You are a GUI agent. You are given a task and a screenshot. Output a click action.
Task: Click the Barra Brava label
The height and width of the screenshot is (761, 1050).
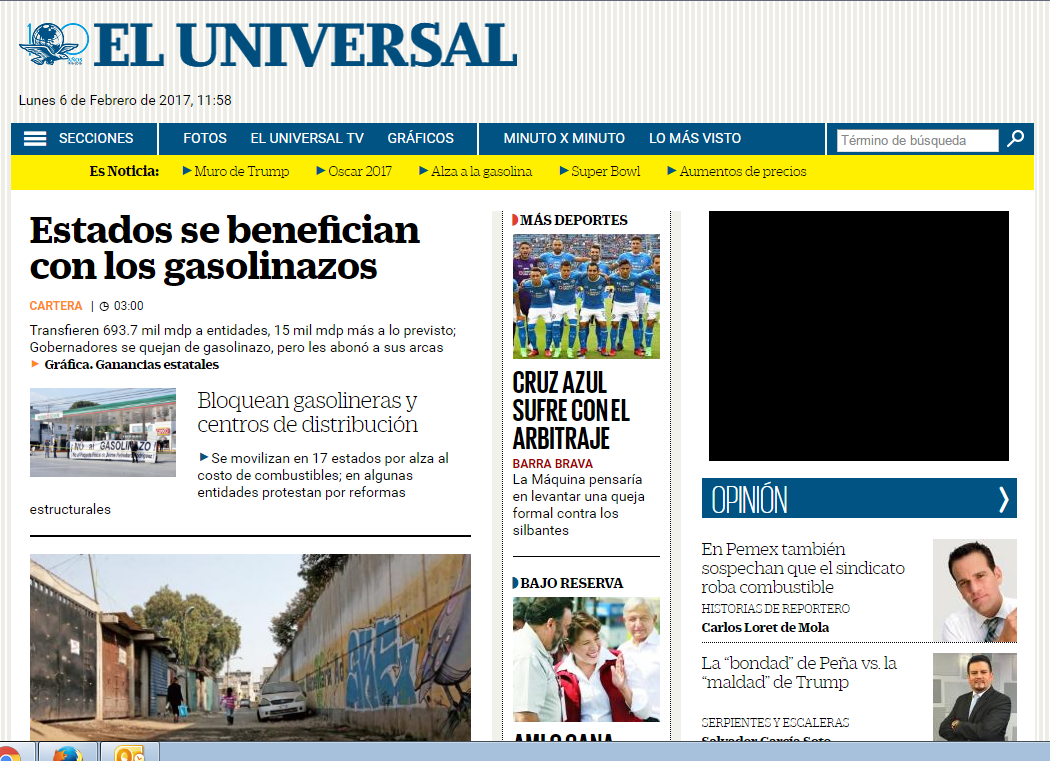[x=552, y=464]
